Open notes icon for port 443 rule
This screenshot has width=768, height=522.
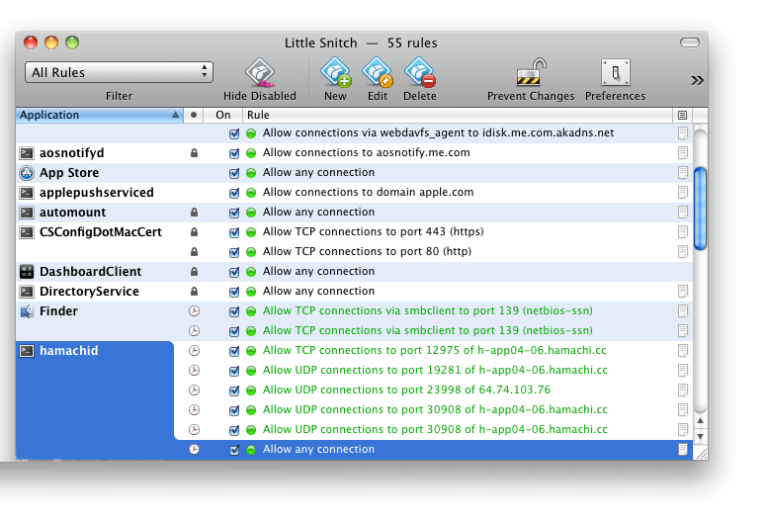point(682,232)
